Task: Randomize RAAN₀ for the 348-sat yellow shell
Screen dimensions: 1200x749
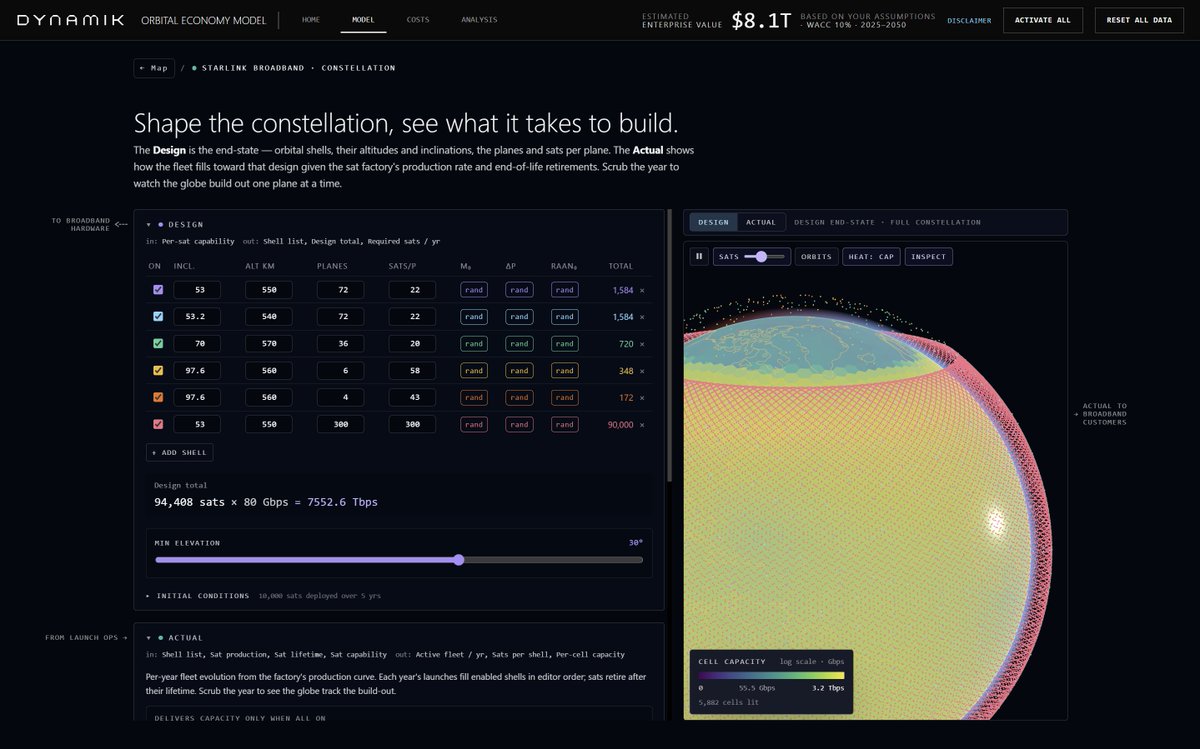Action: coord(565,371)
